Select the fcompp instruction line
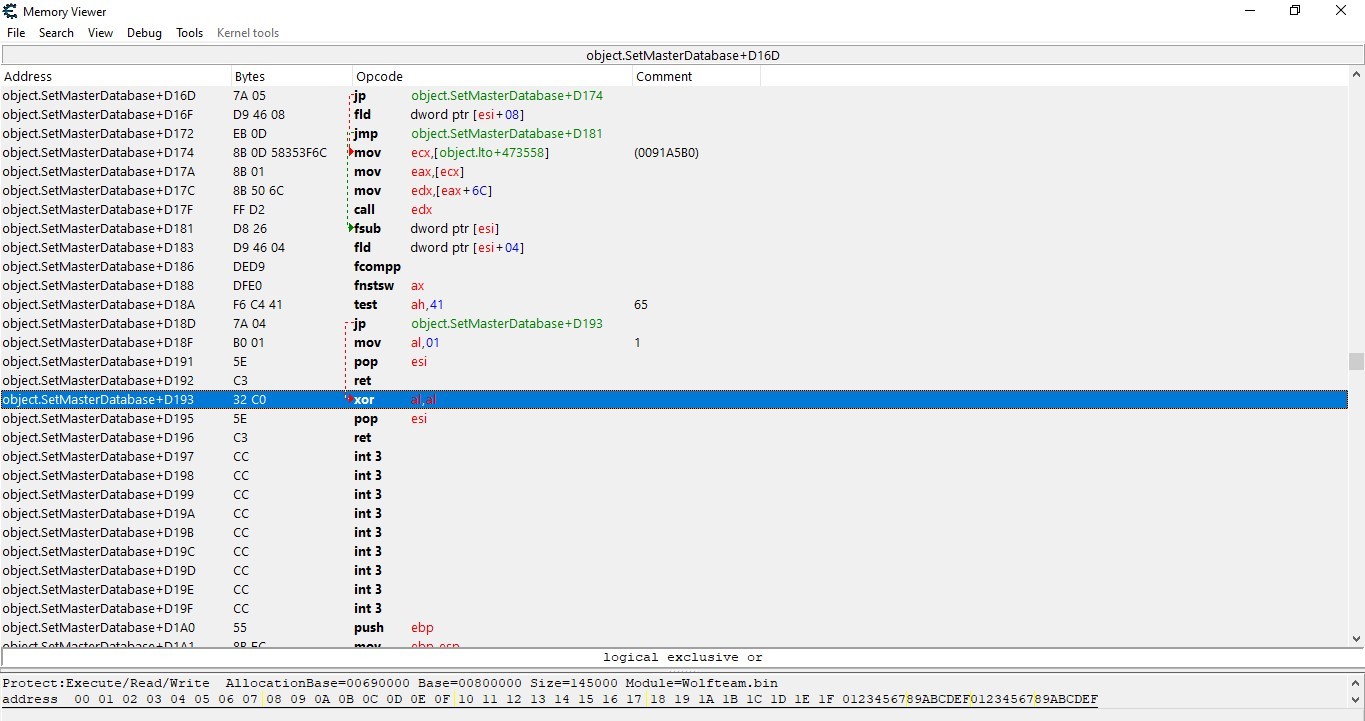This screenshot has height=721, width=1365. tap(674, 266)
